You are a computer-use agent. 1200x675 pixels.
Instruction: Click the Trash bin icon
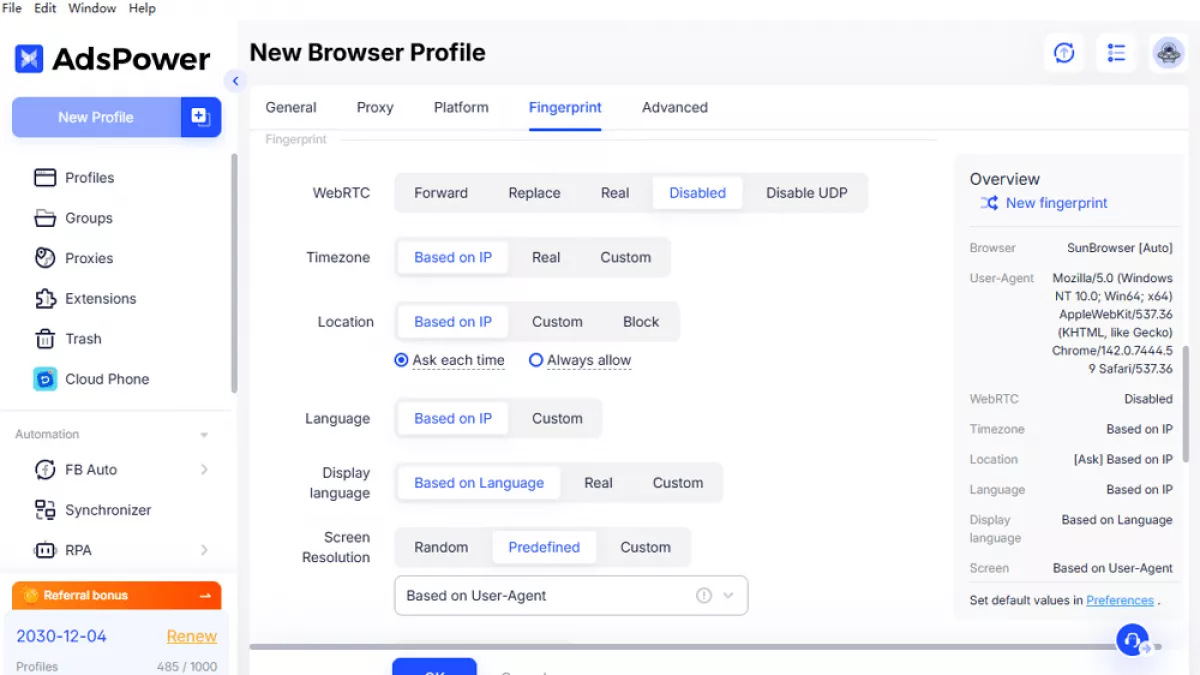[45, 339]
